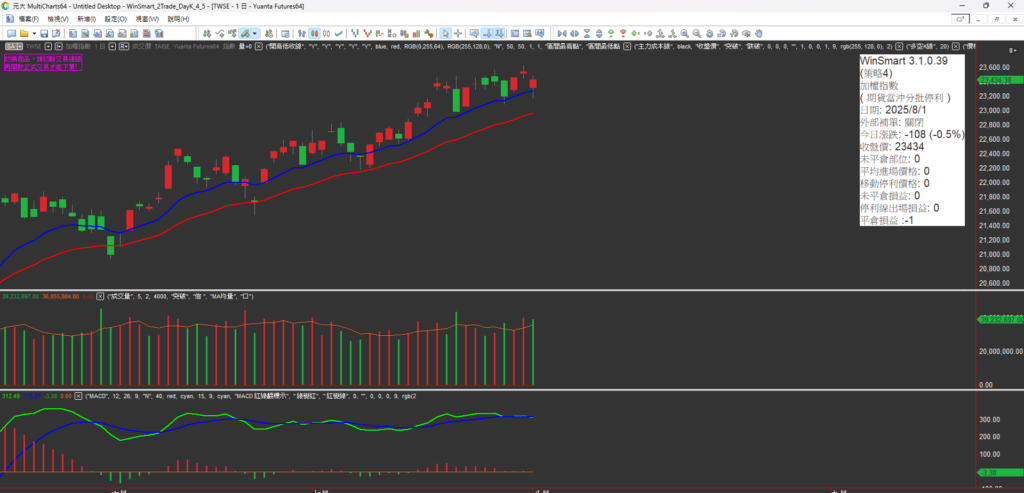Click the 收盤價: 23434 line
The height and width of the screenshot is (493, 1024).
tap(892, 146)
